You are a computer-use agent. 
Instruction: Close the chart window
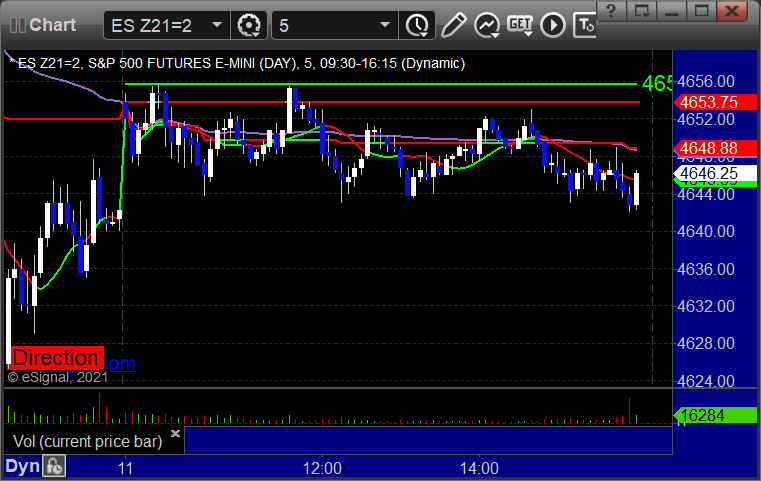tap(731, 11)
